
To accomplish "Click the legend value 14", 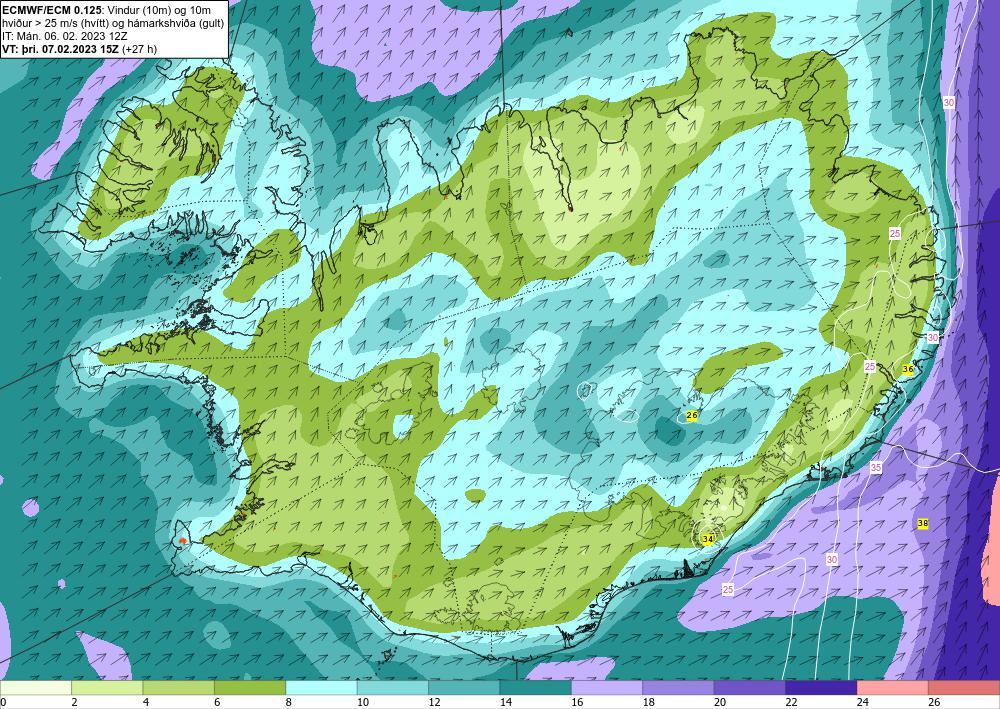I will pos(506,702).
